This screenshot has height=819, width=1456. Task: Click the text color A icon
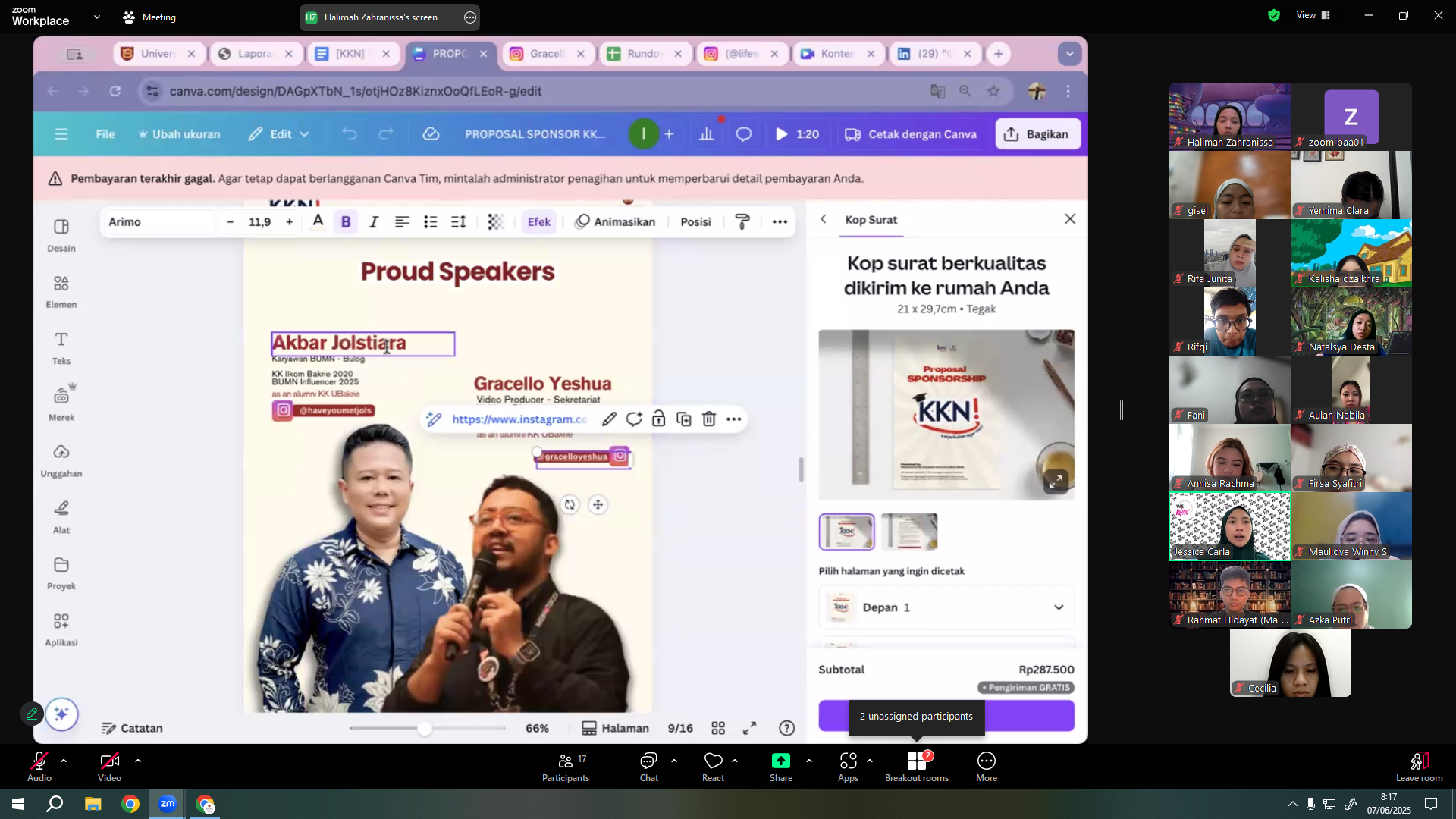tap(318, 221)
